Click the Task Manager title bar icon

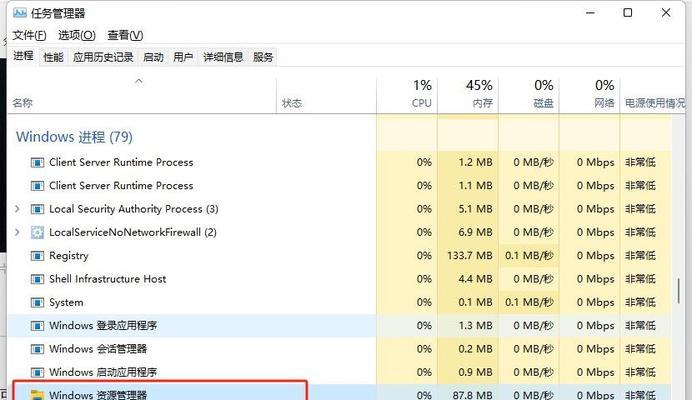(x=20, y=13)
